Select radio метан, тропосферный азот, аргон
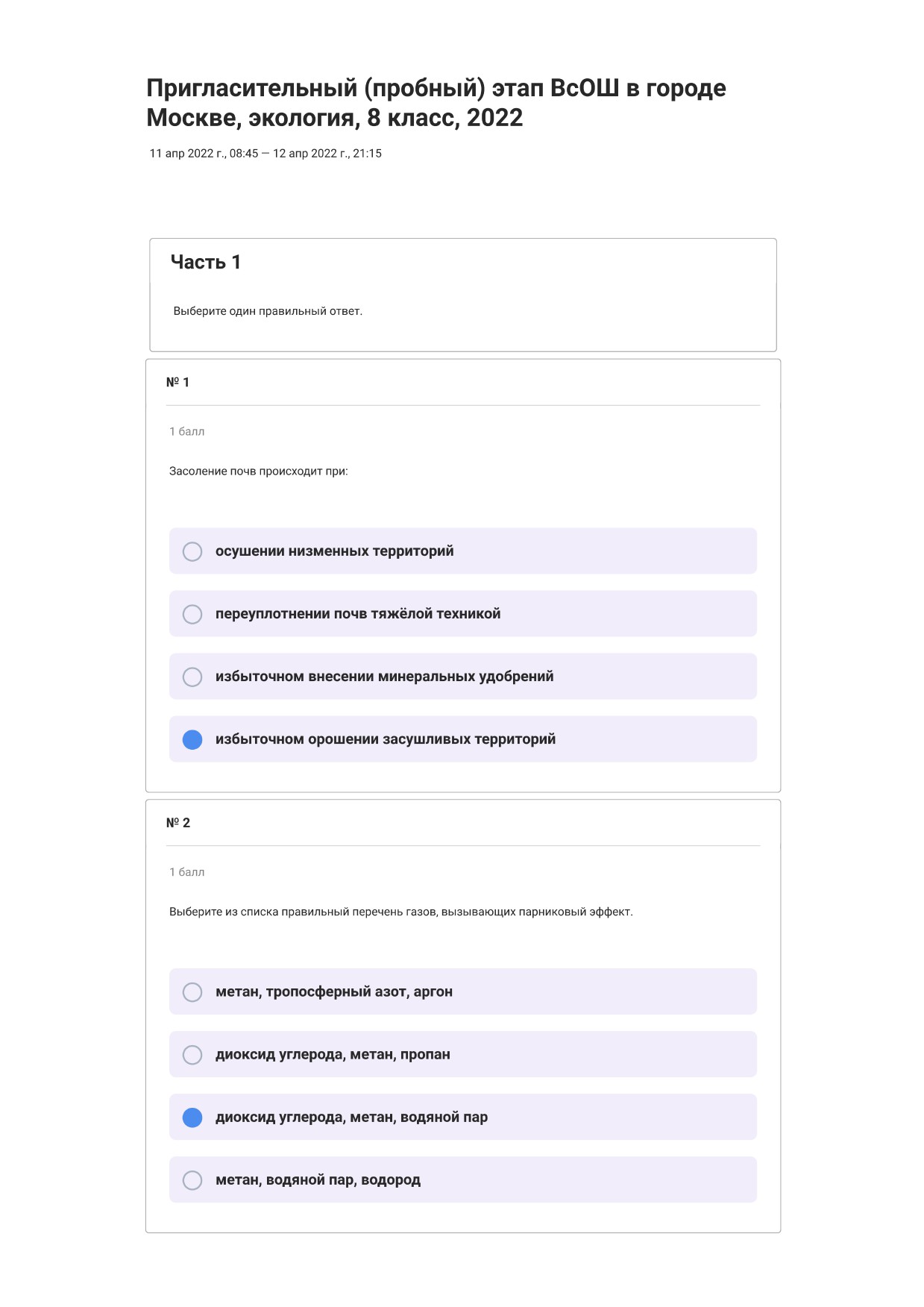 coord(192,992)
